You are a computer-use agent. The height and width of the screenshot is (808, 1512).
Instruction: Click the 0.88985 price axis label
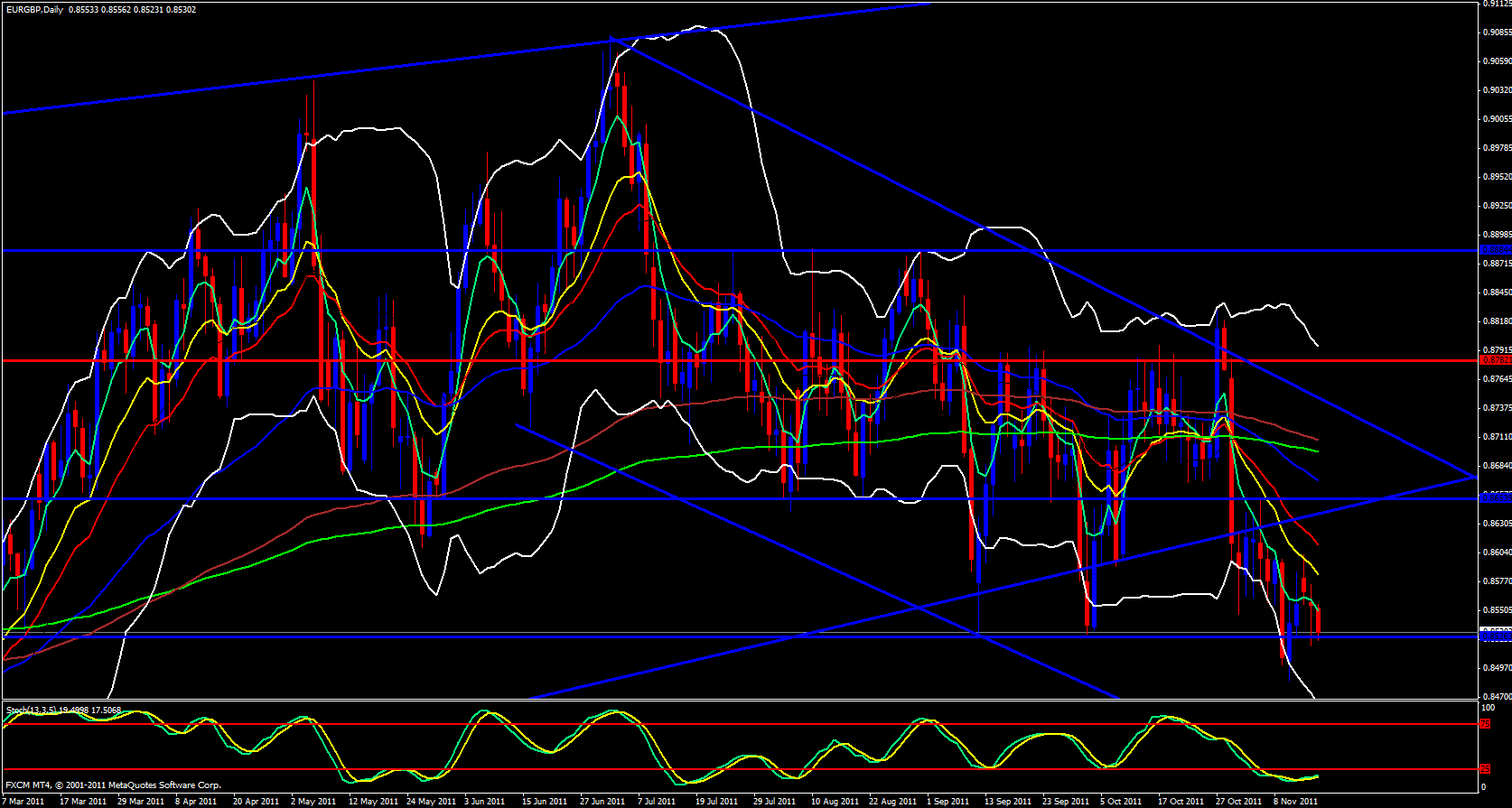(x=1497, y=235)
